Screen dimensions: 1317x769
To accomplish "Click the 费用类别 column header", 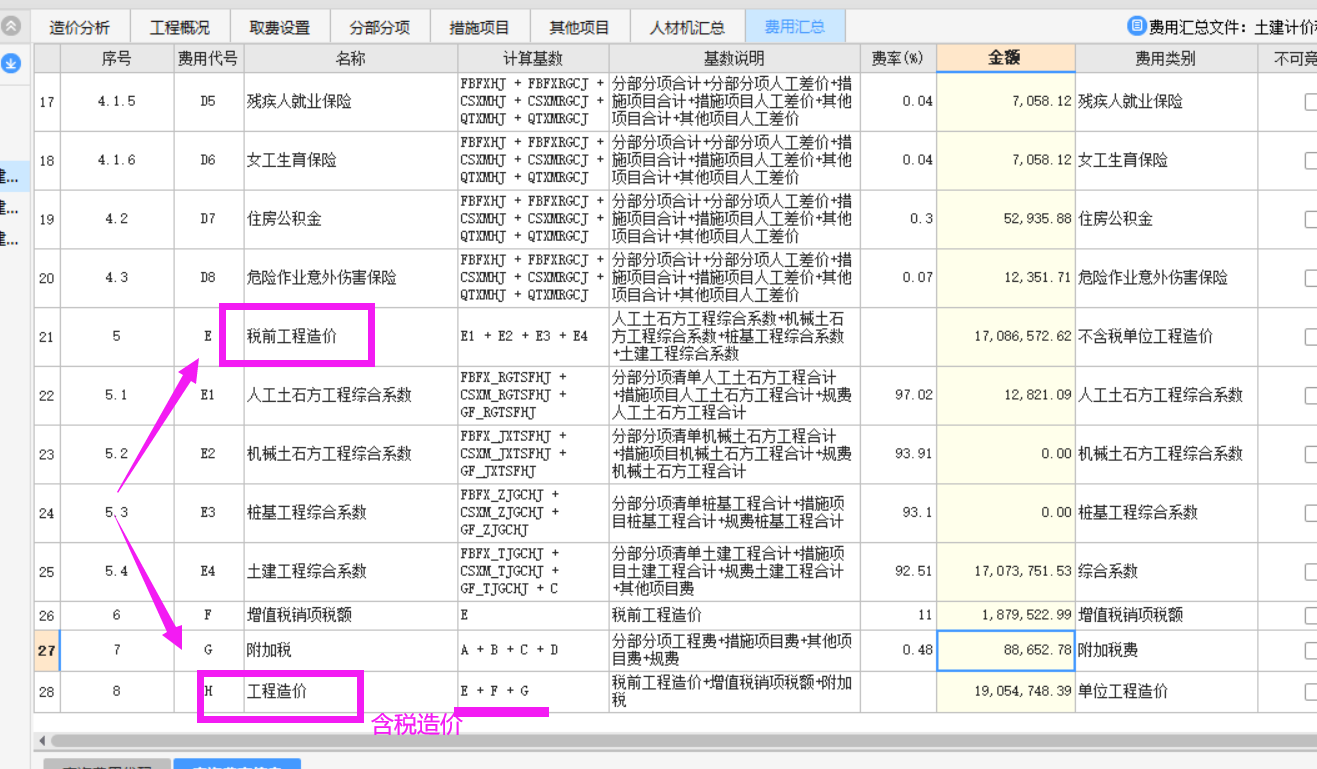I will 1166,59.
